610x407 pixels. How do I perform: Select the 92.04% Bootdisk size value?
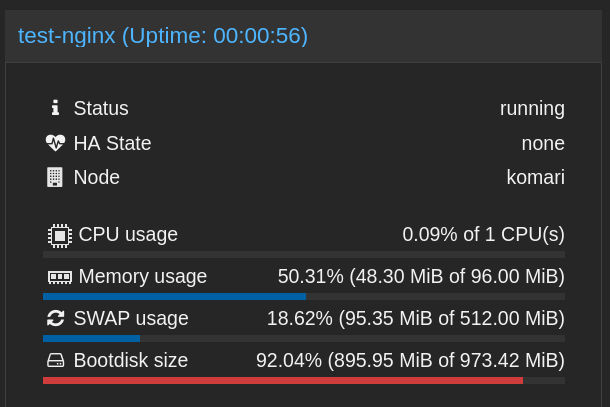pyautogui.click(x=410, y=360)
